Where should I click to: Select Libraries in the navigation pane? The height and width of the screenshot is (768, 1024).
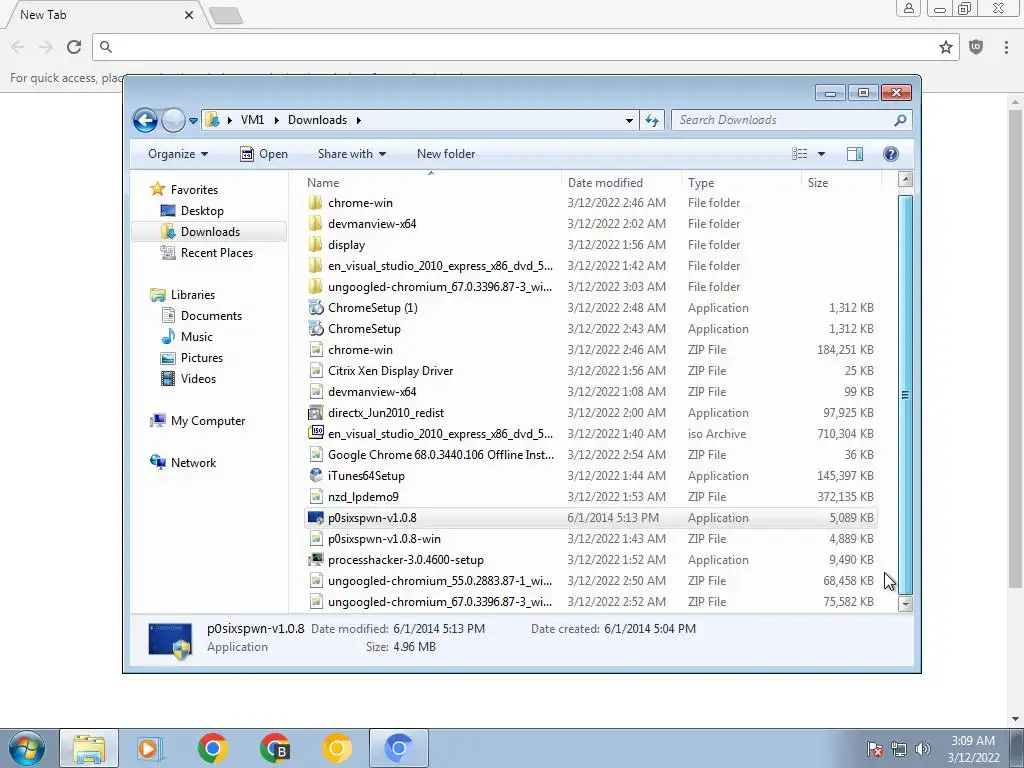pyautogui.click(x=193, y=295)
